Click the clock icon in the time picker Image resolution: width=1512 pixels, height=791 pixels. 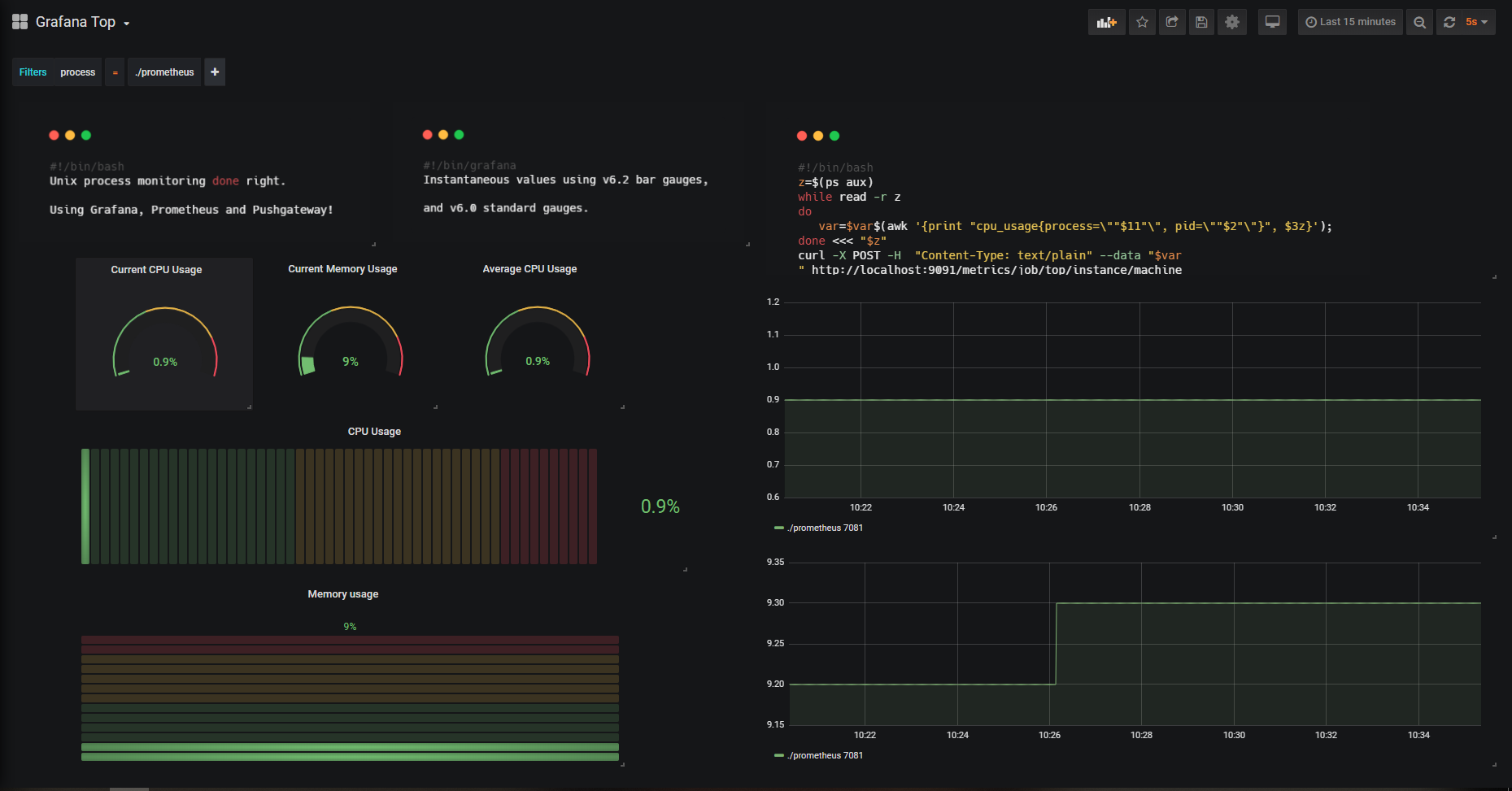click(1309, 22)
